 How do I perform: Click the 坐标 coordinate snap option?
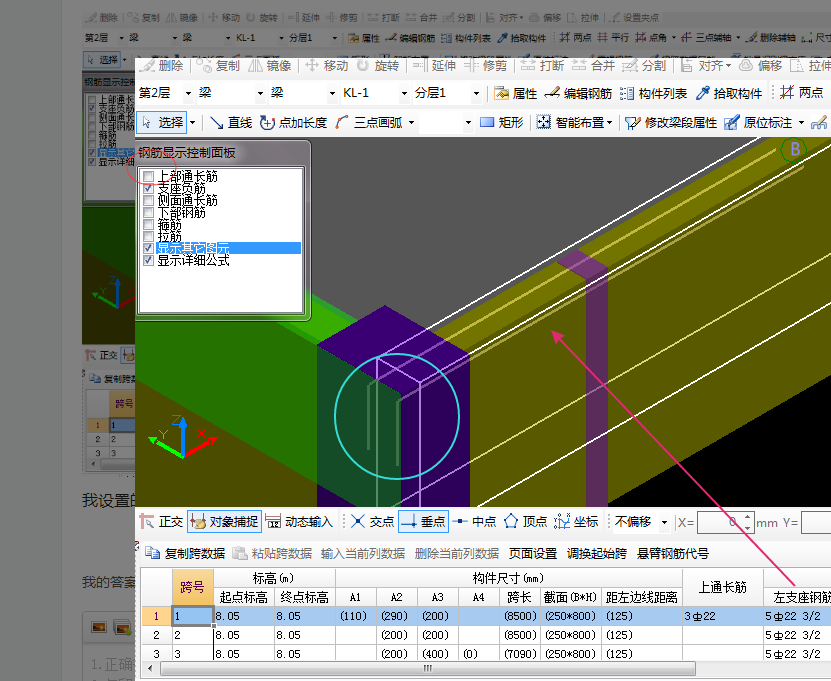coord(576,522)
